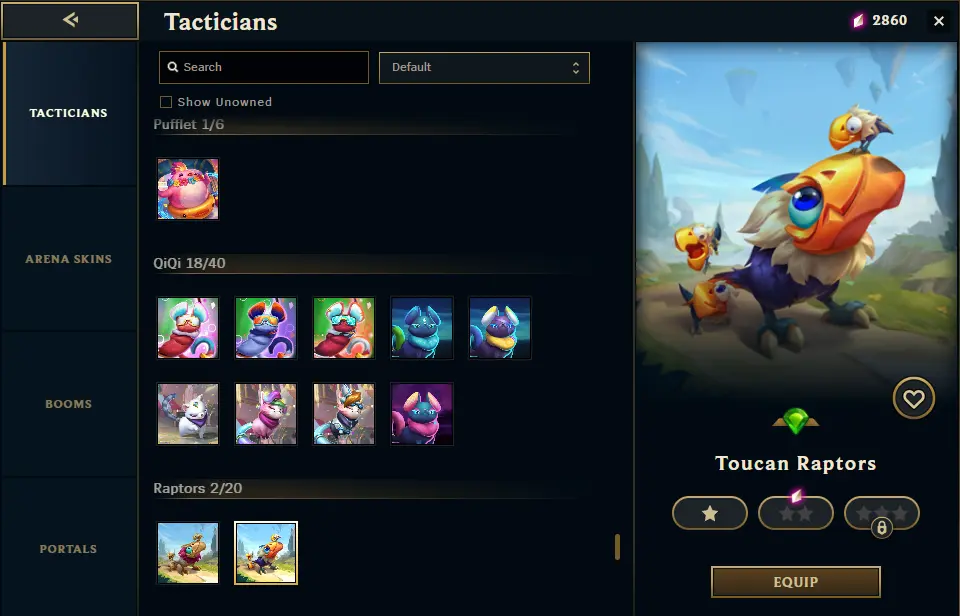Favorite Toucan Raptors with heart icon
The width and height of the screenshot is (960, 616).
coord(913,399)
